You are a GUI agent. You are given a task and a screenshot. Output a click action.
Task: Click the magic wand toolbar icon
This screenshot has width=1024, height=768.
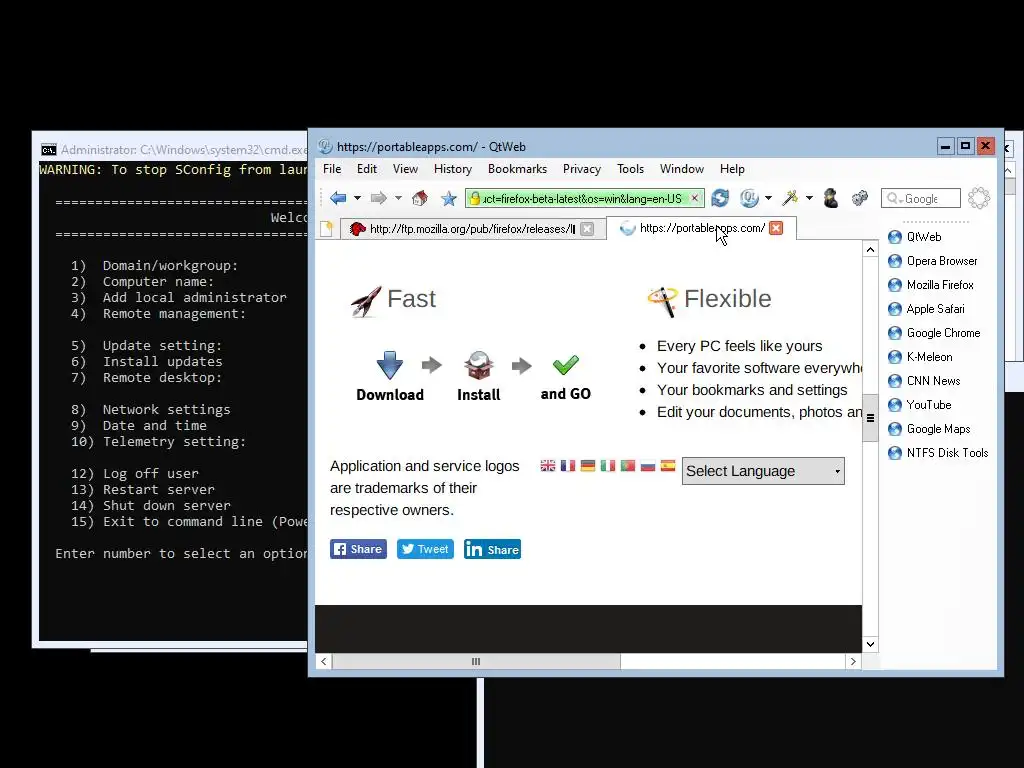790,197
